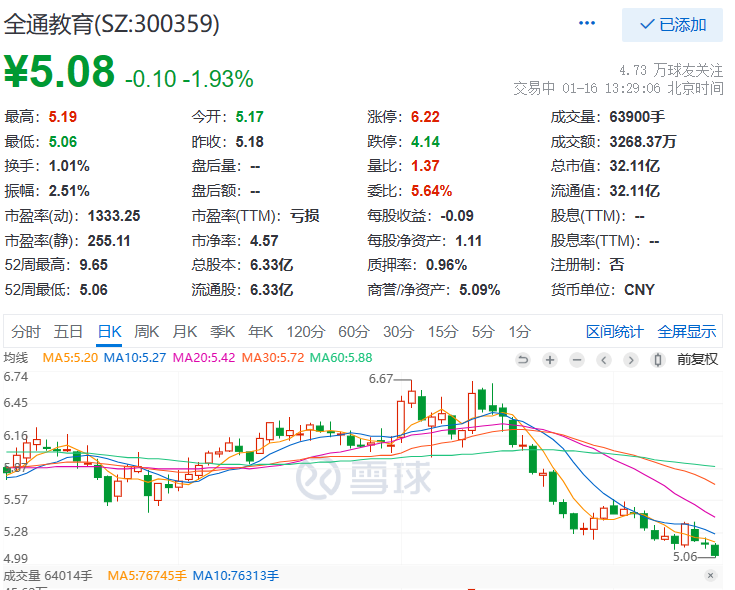Click the volume MA5:76745手 label
The image size is (735, 590).
point(147,575)
